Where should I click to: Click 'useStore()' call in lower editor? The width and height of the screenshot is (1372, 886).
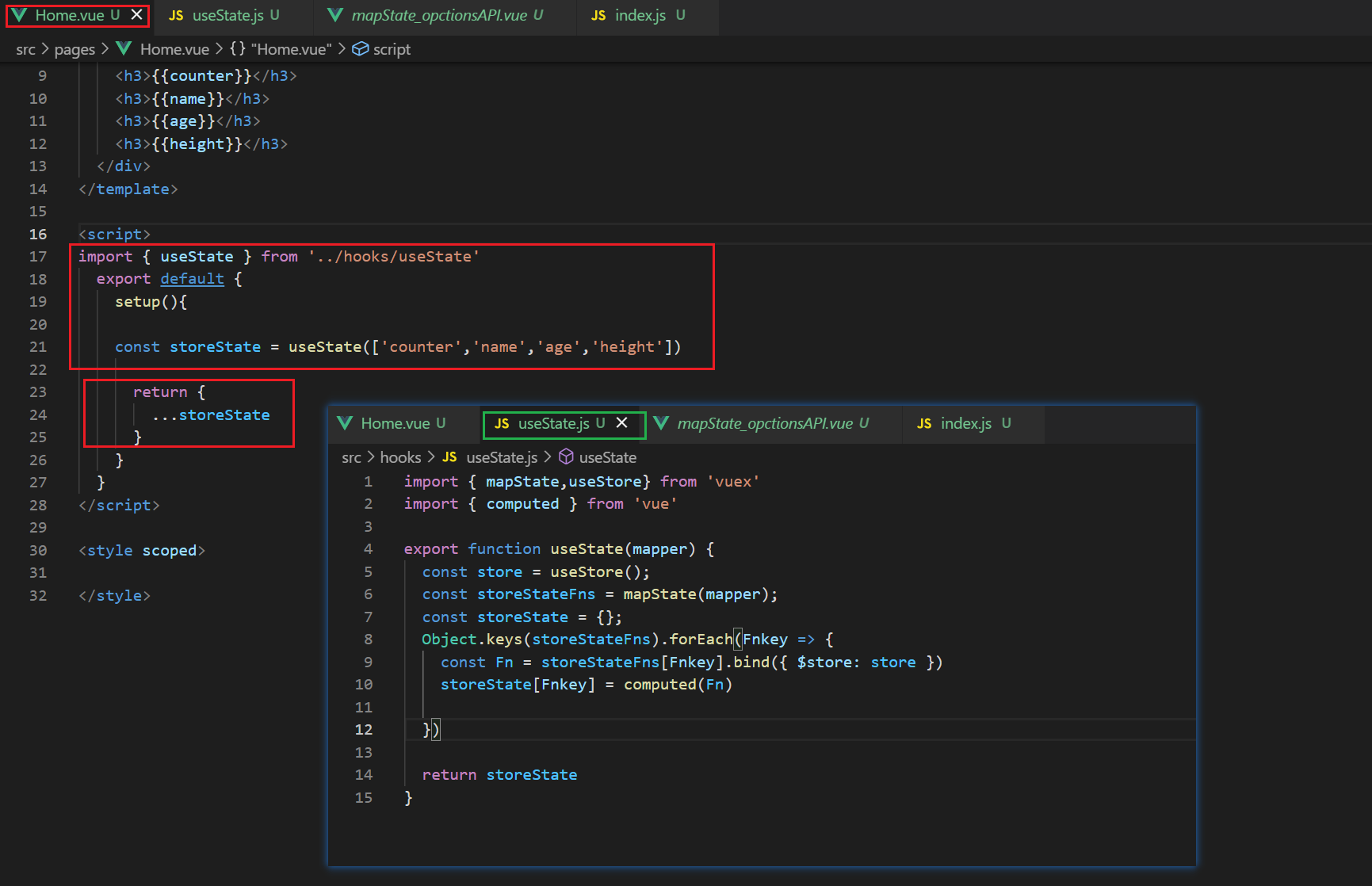[596, 572]
